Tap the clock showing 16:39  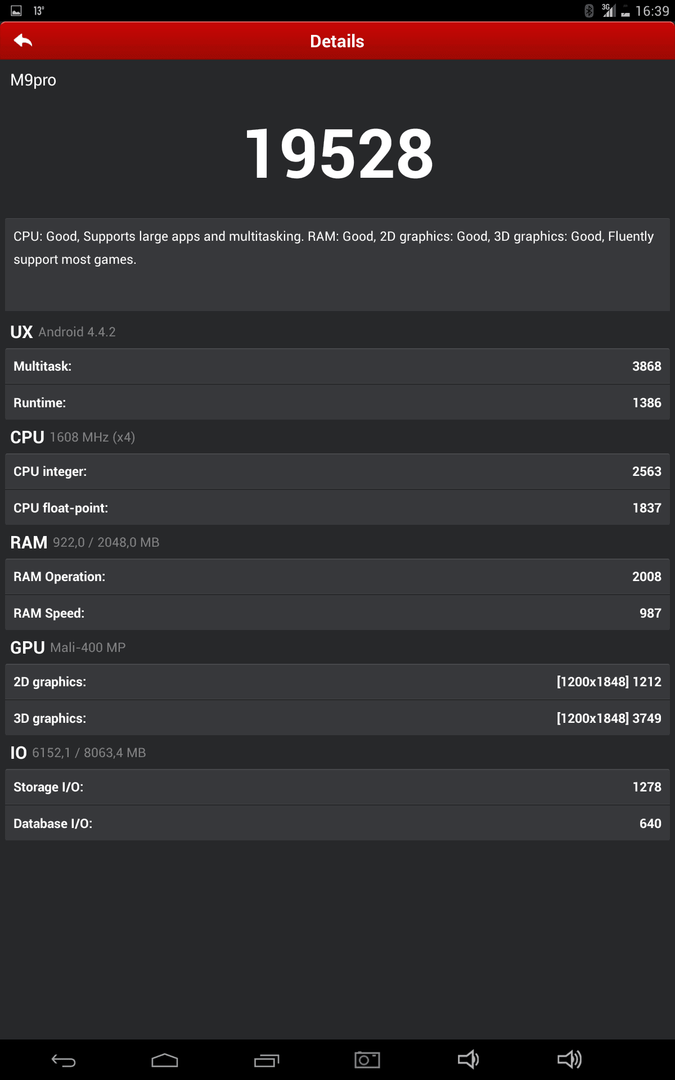652,11
